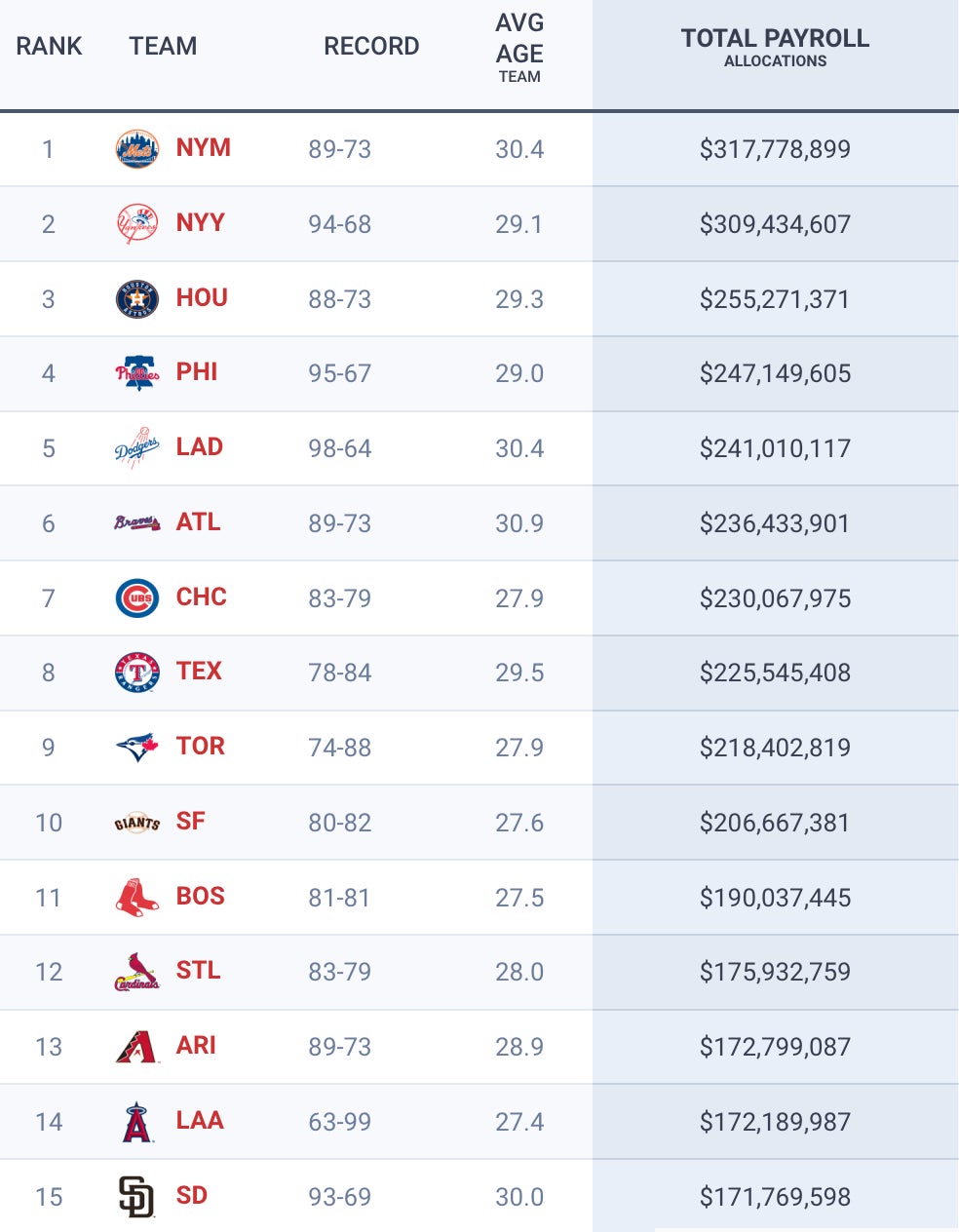Open the STL team link
This screenshot has height=1232, width=959.
198,971
